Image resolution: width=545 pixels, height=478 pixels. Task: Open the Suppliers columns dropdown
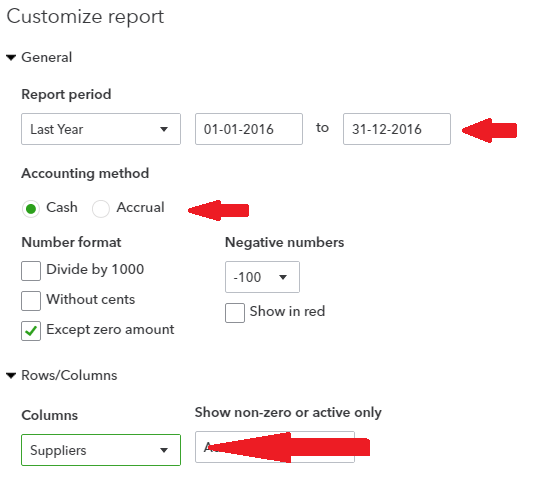click(x=101, y=450)
